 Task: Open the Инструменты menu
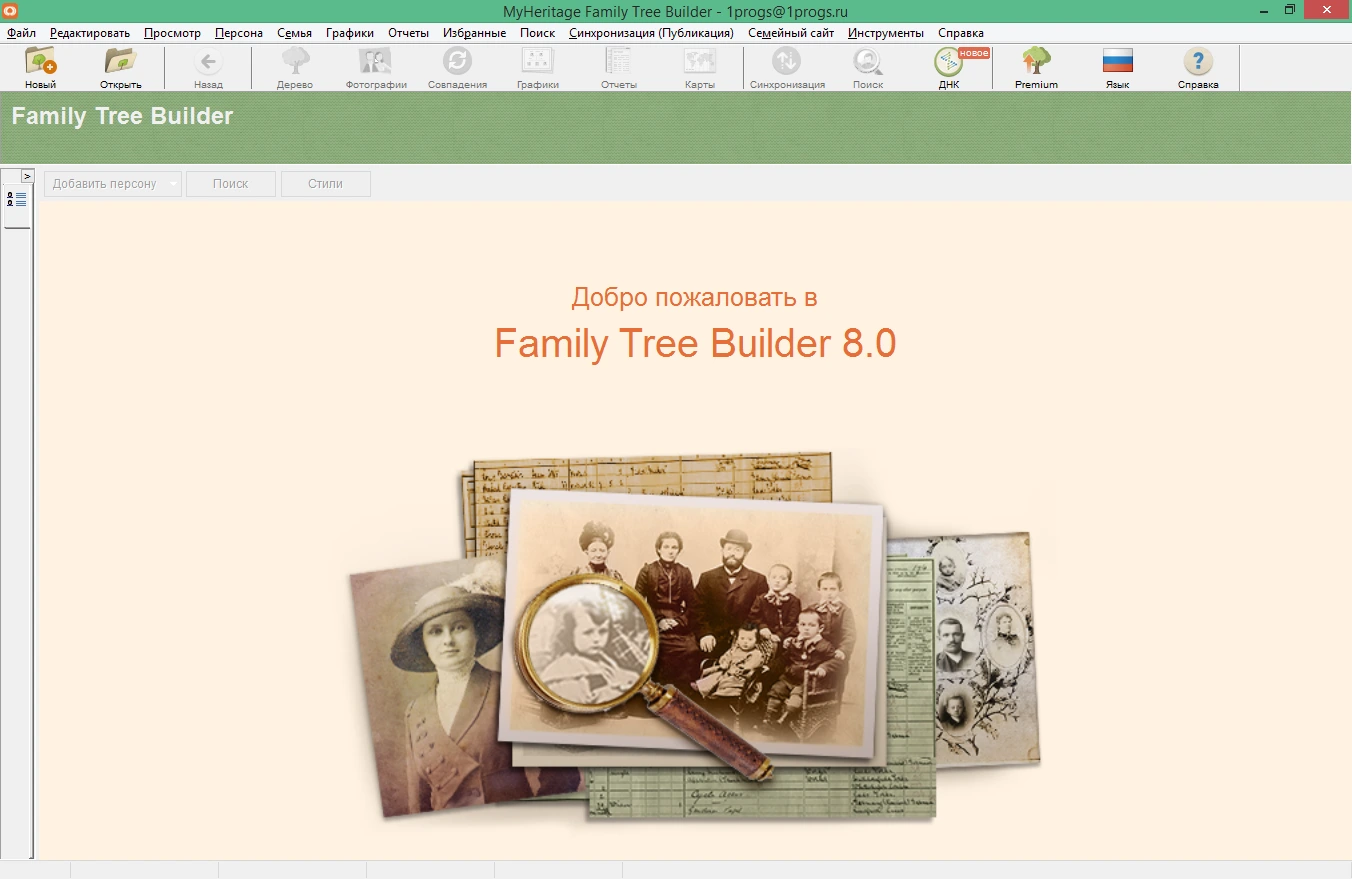(885, 33)
